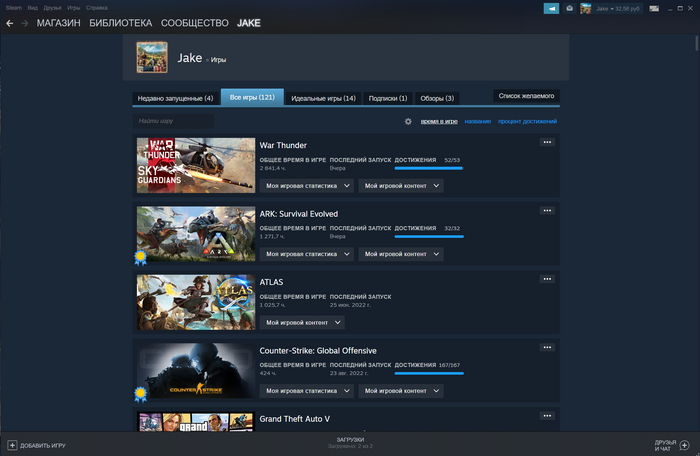Switch to the 'Недавно запущенные (4)' tab
The height and width of the screenshot is (456, 700).
(176, 98)
